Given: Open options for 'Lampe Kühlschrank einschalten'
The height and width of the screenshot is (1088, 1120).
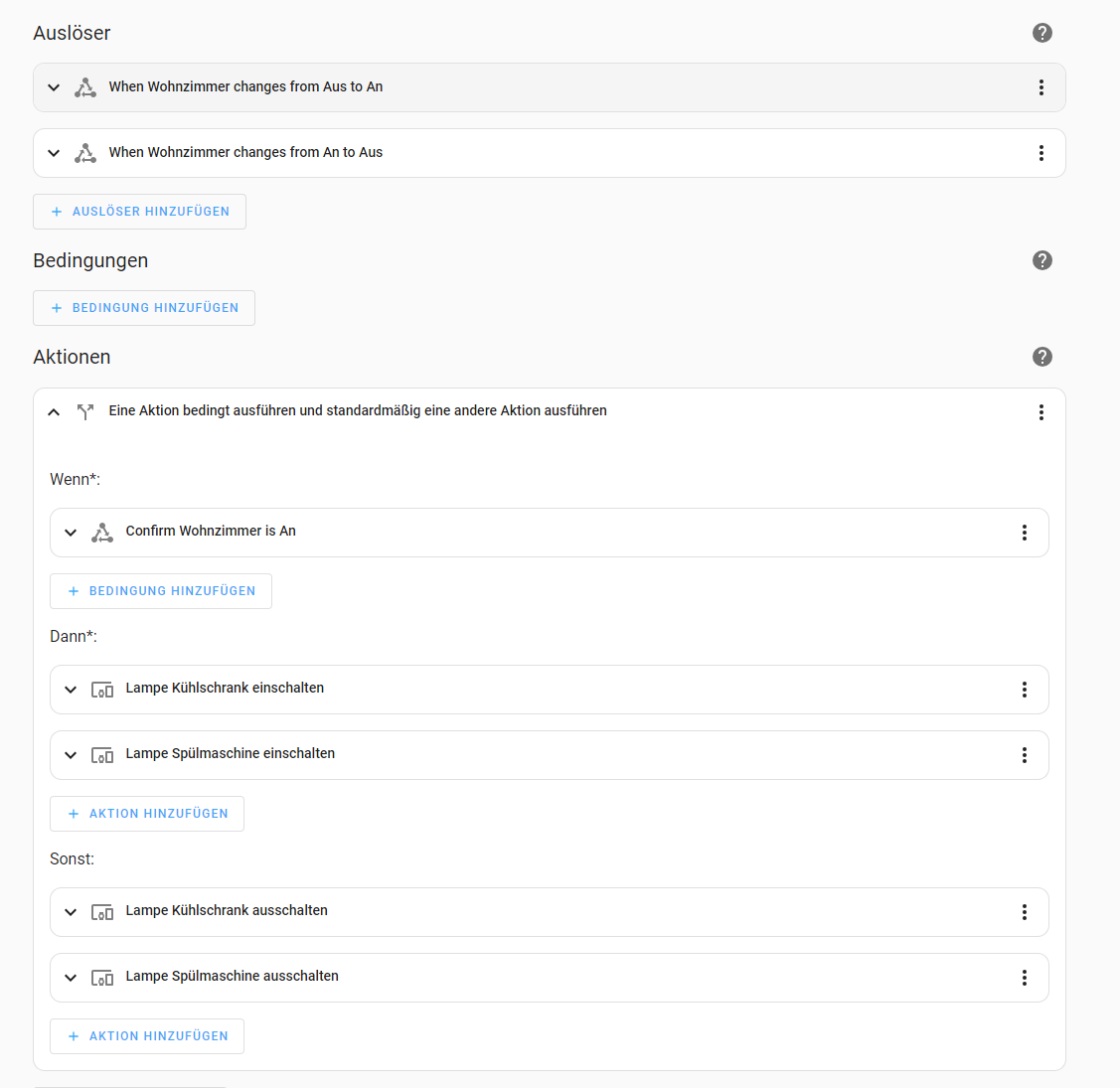Looking at the screenshot, I should pyautogui.click(x=1024, y=690).
